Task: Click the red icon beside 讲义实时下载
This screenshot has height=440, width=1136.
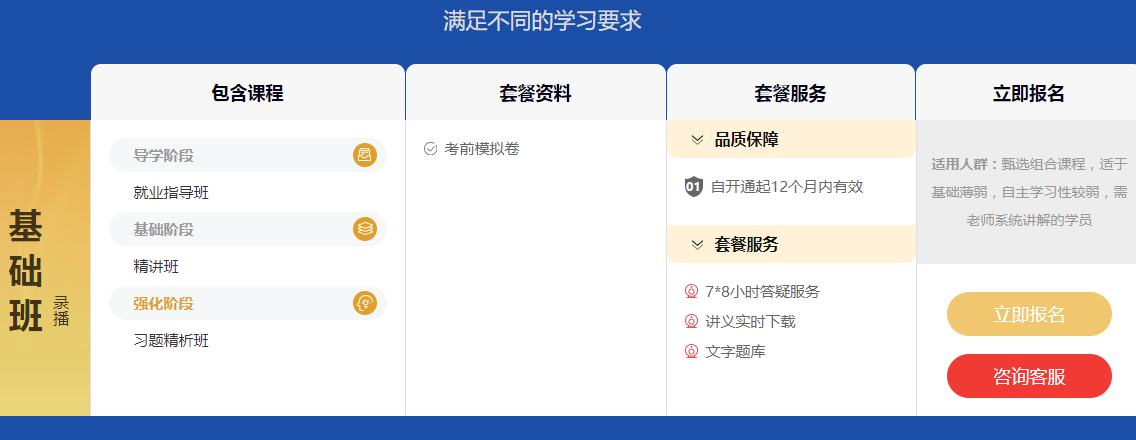Action: pos(690,321)
